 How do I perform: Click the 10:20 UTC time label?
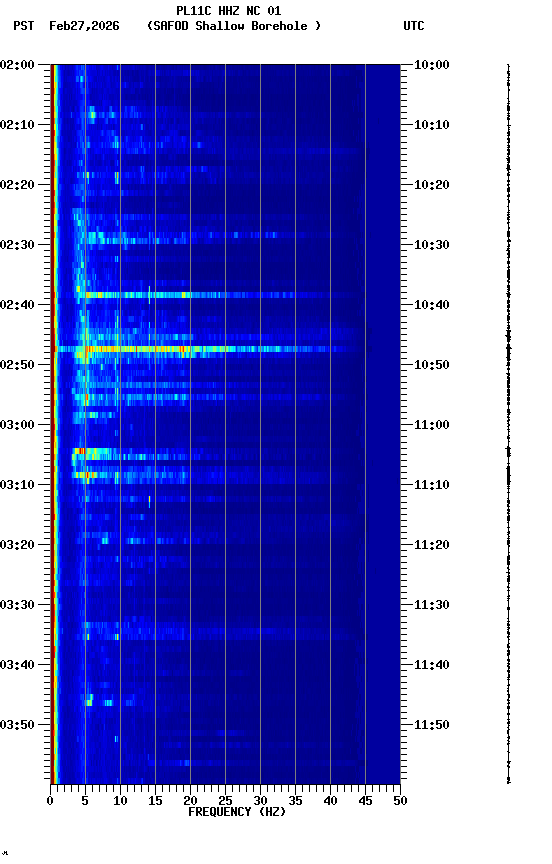432,185
